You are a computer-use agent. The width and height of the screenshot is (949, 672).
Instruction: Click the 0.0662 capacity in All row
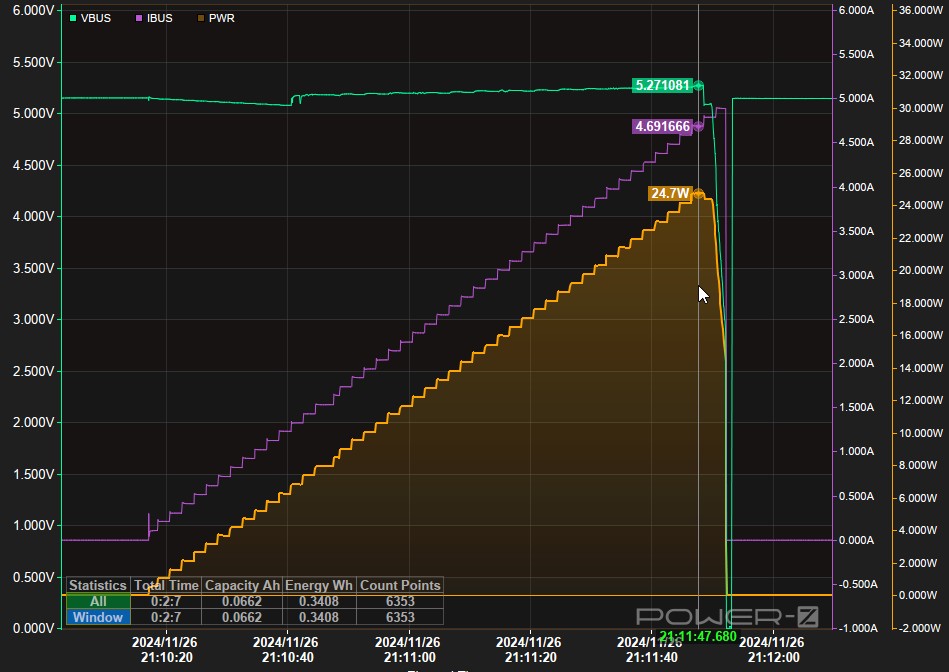pos(242,601)
